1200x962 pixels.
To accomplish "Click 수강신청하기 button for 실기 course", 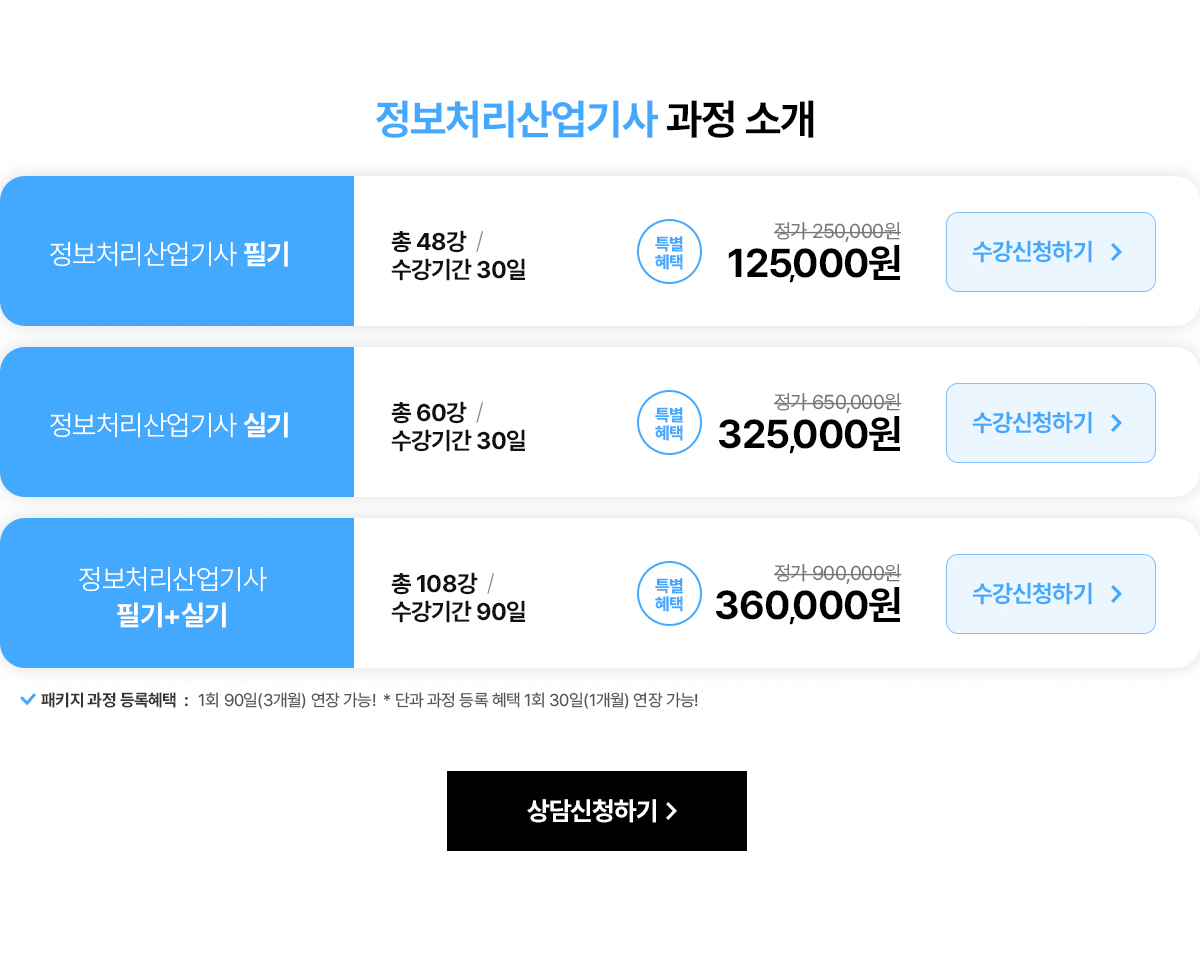I will pos(1050,423).
